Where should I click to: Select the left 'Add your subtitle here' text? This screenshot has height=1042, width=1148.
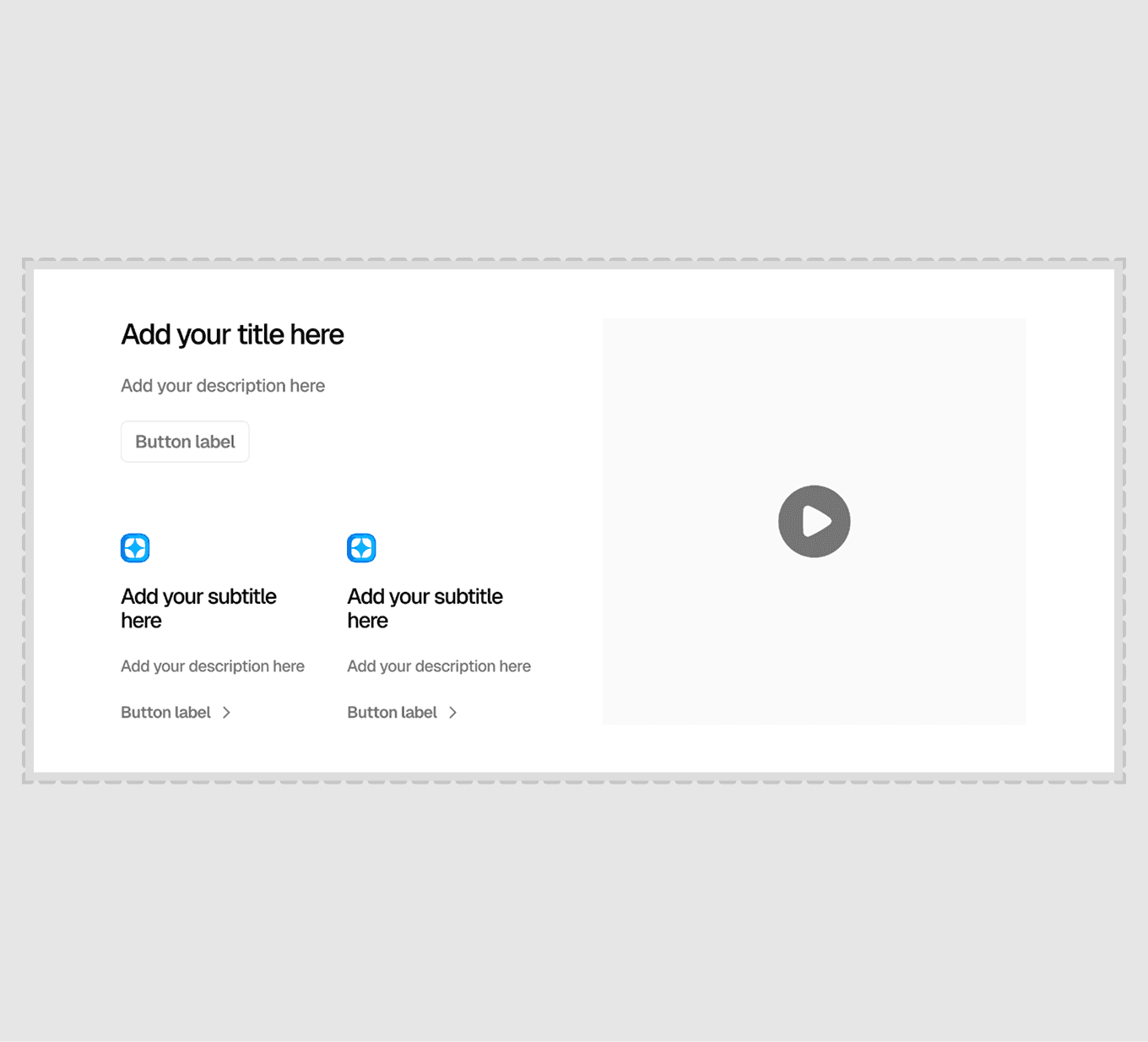(x=198, y=608)
